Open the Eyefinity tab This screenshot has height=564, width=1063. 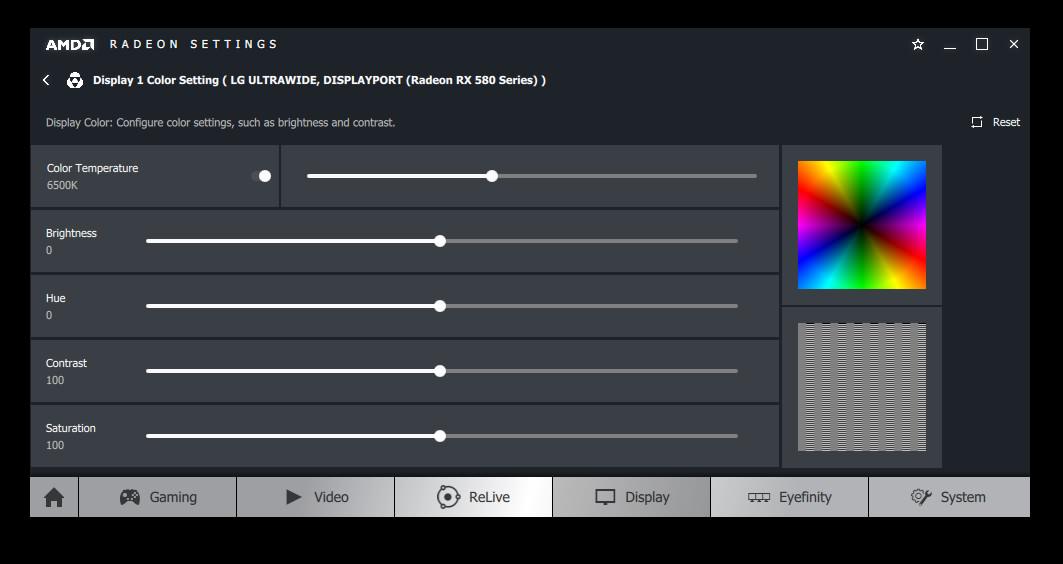[790, 497]
